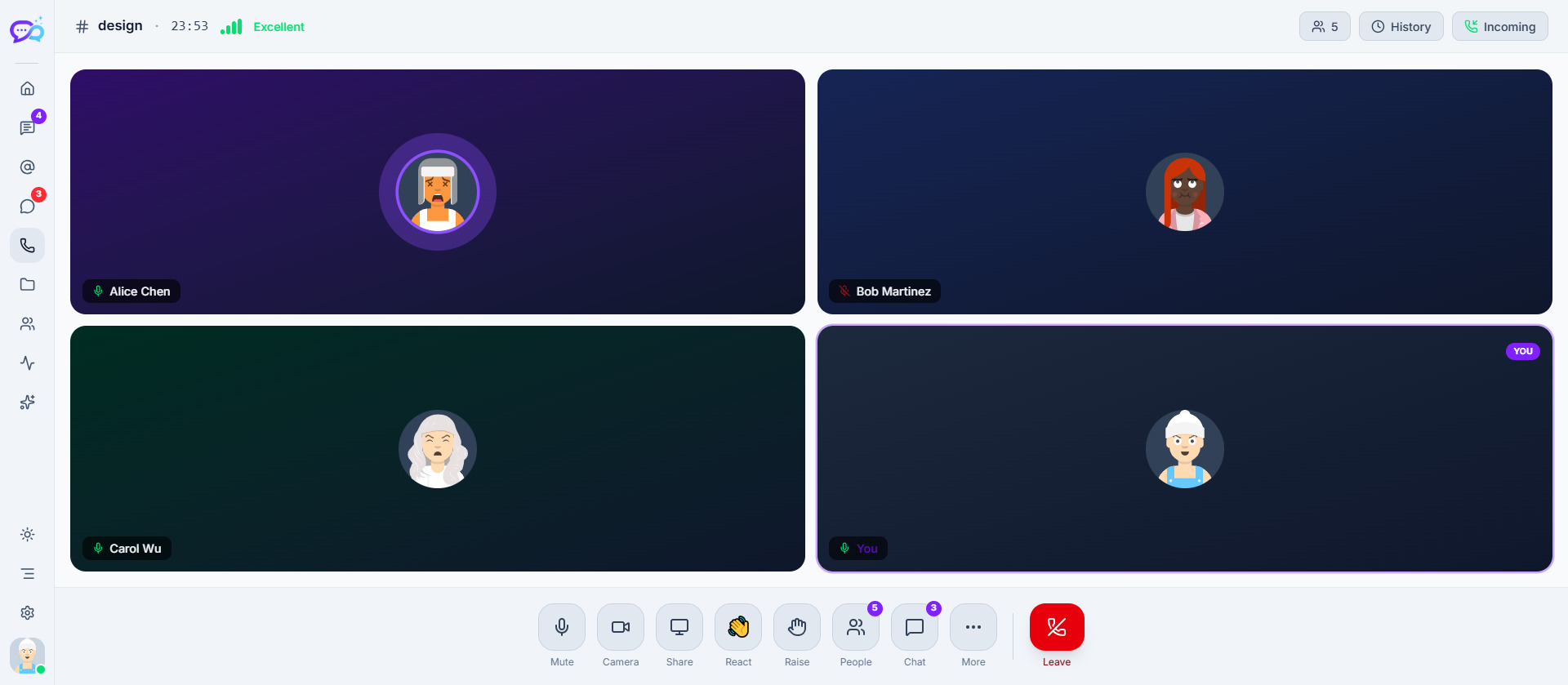The height and width of the screenshot is (685, 1568).
Task: Click the signal strength bars icon
Action: [231, 26]
